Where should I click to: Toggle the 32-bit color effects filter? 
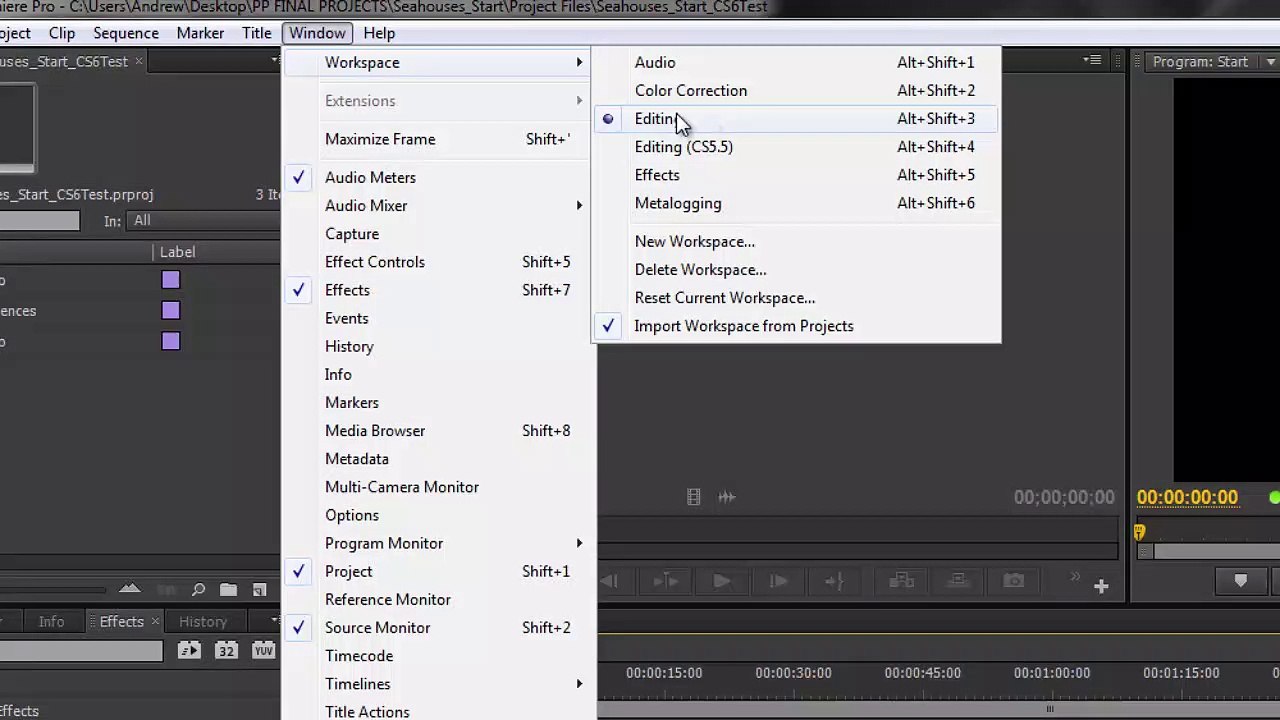(x=226, y=651)
